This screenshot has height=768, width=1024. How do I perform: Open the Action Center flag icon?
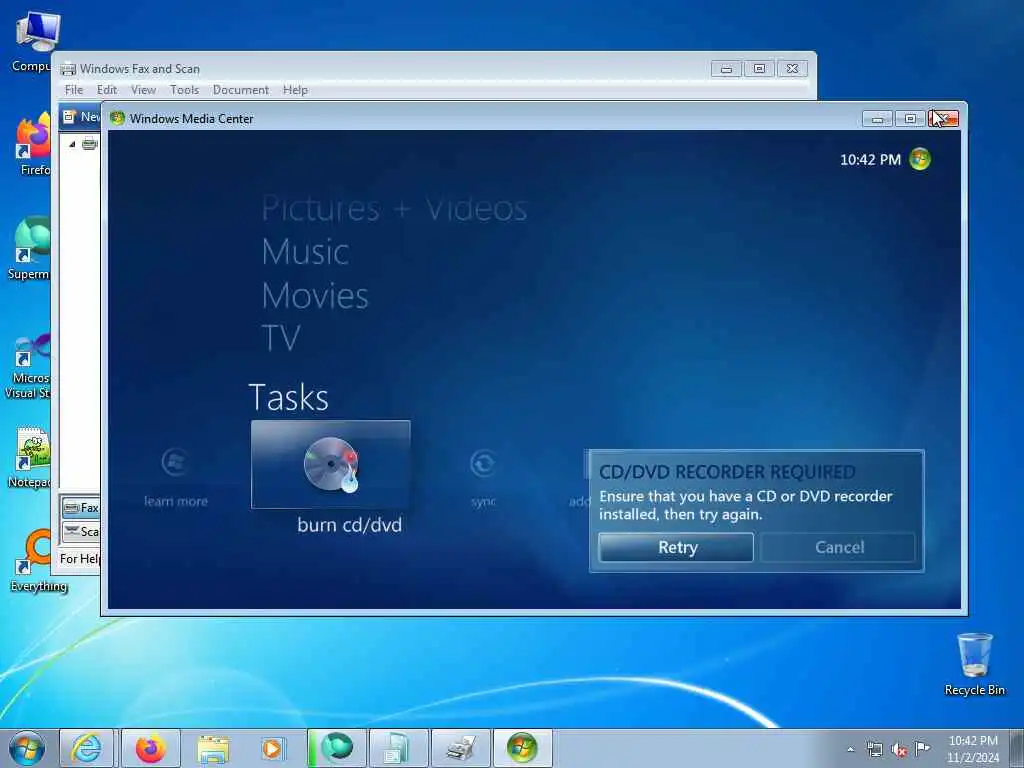tap(922, 748)
